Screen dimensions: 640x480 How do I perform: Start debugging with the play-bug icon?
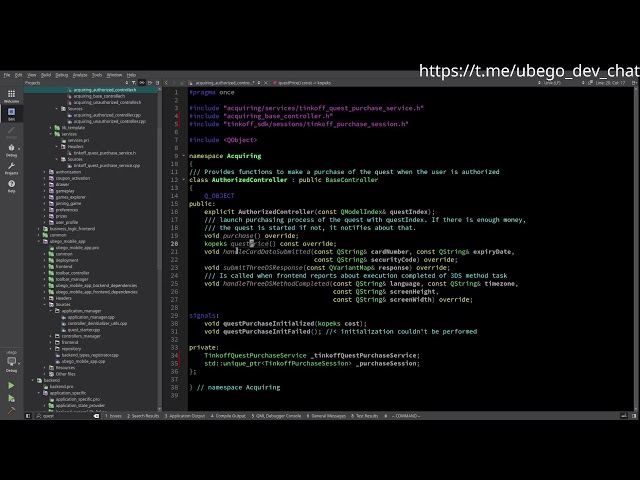coord(11,398)
